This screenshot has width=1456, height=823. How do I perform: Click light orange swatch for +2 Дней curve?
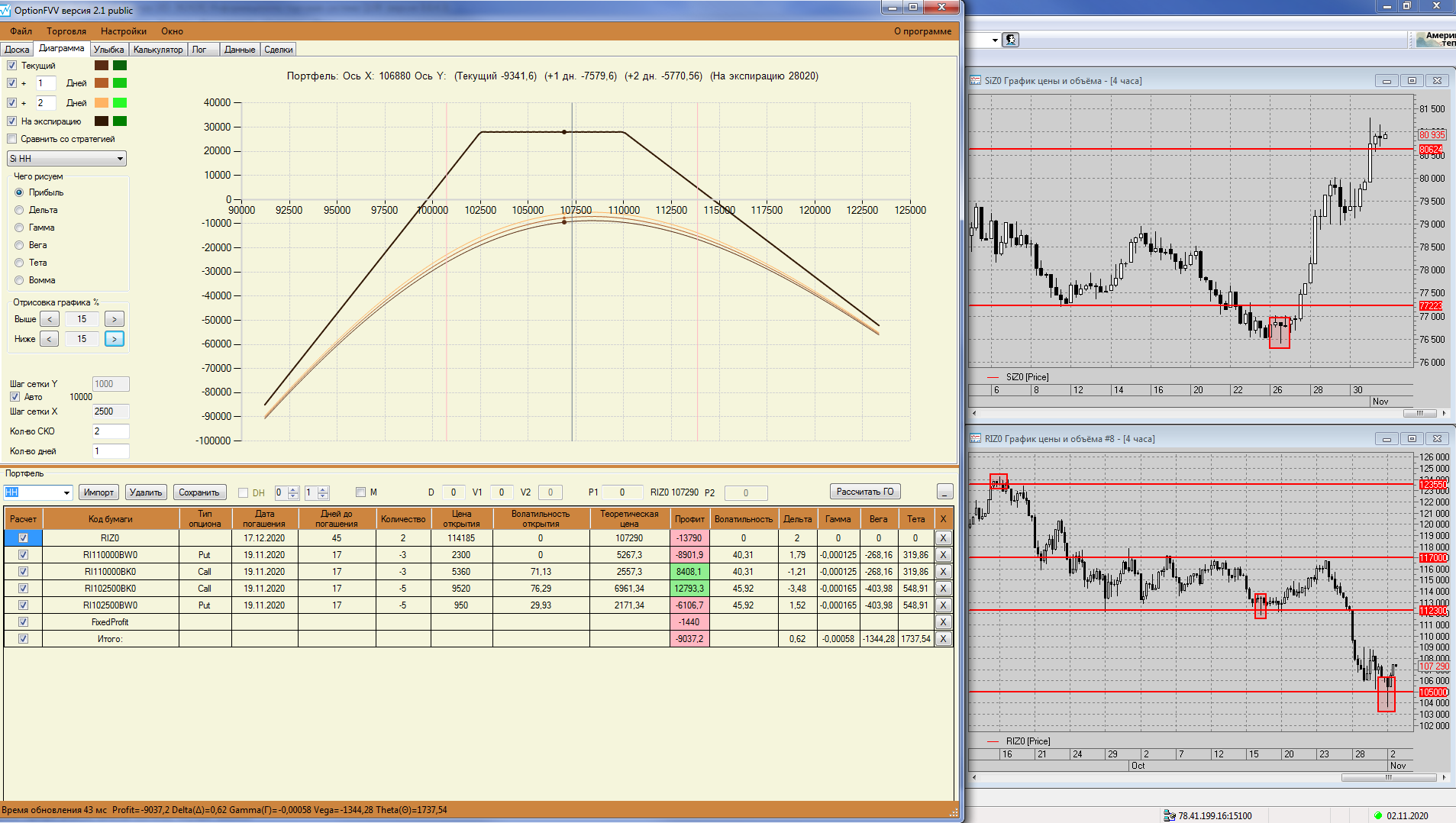pyautogui.click(x=102, y=103)
